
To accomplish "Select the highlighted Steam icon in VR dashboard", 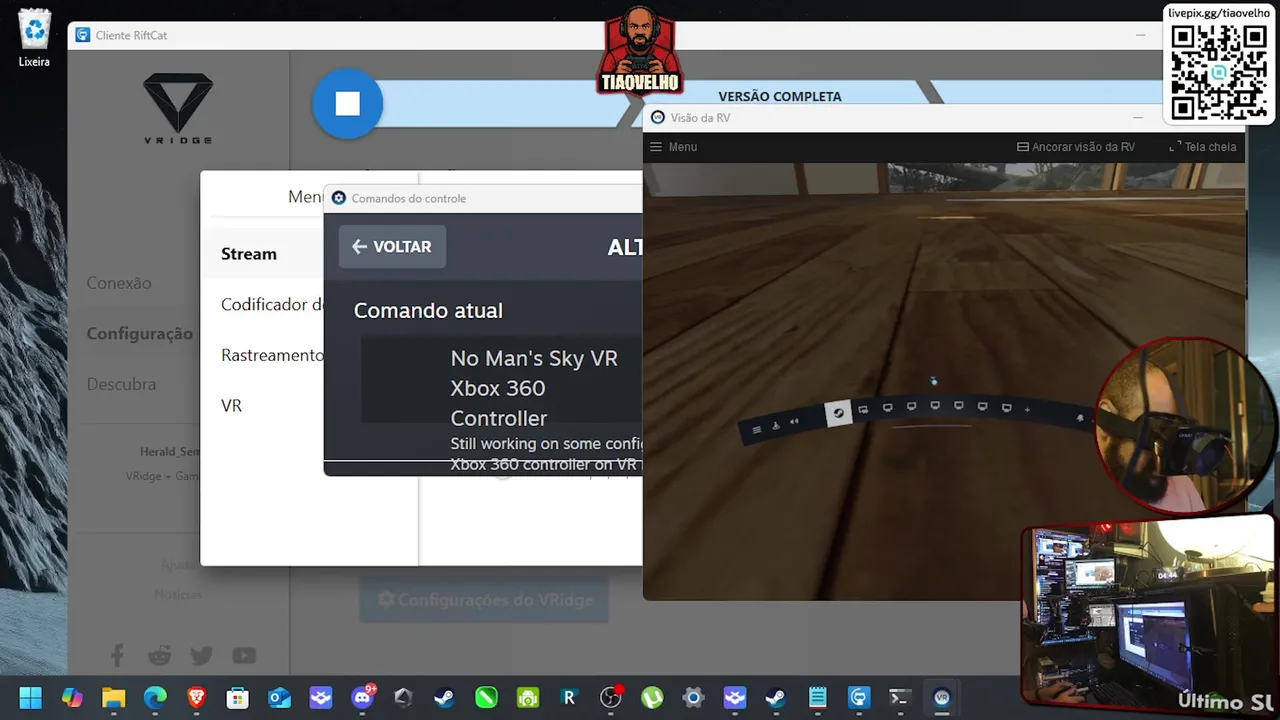I will [x=838, y=413].
